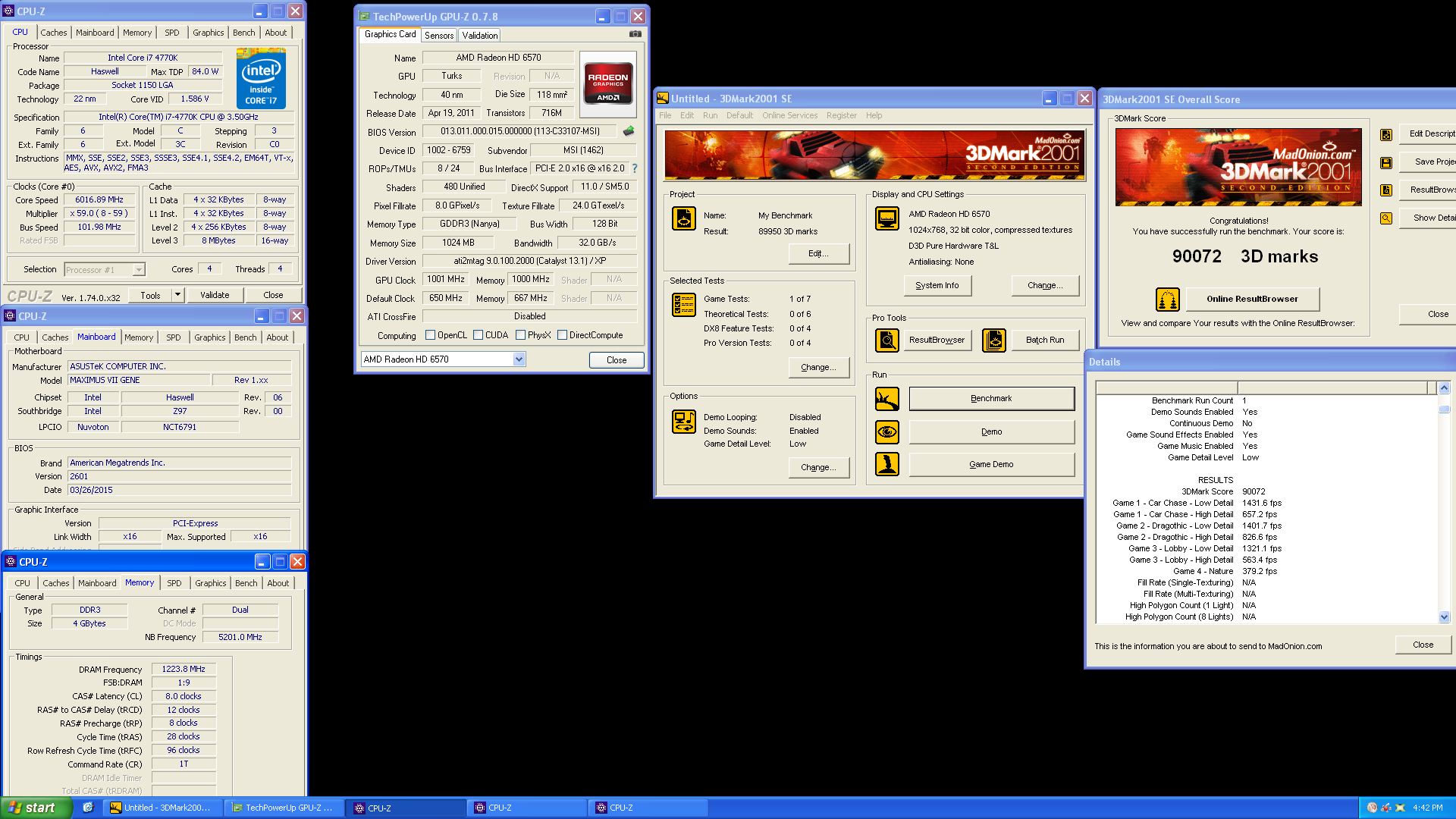Click the Game Demo joystick icon
Screen dimensions: 1456x819
point(887,464)
